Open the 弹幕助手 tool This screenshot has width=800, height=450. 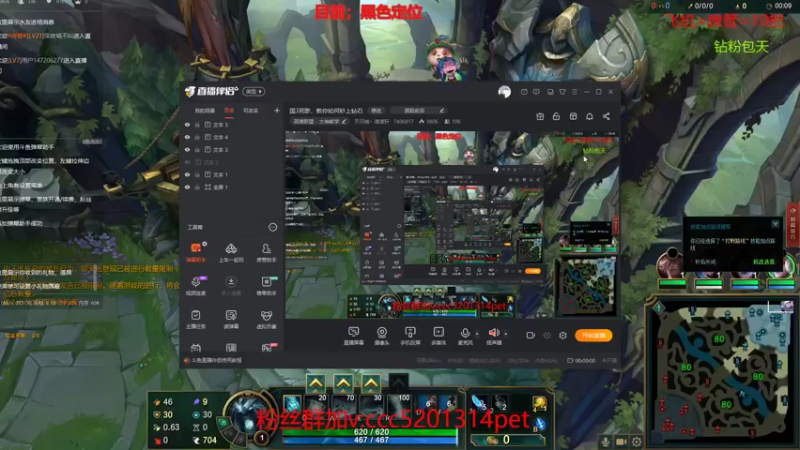click(196, 253)
